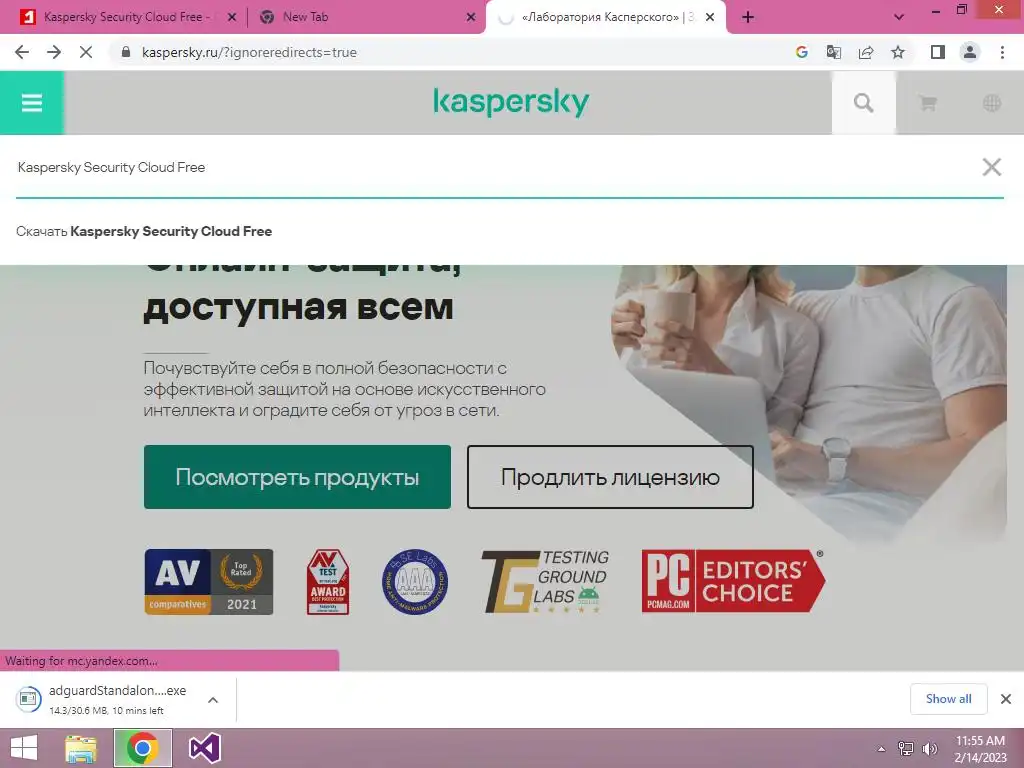Open volume tray icon
The width and height of the screenshot is (1024, 768).
click(x=929, y=749)
